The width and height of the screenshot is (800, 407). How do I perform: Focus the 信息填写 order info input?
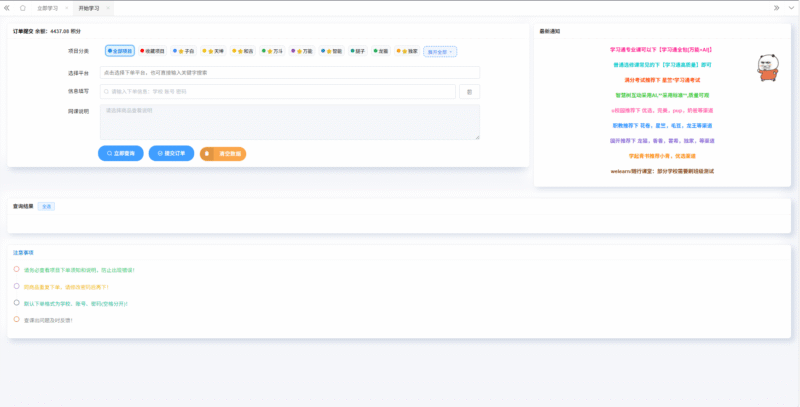tap(277, 91)
